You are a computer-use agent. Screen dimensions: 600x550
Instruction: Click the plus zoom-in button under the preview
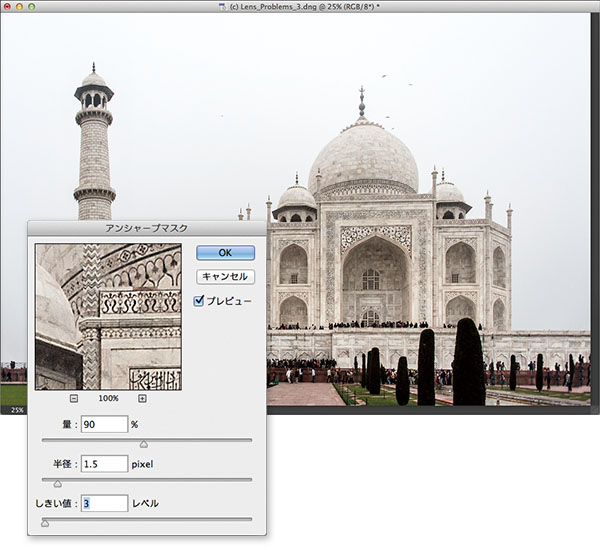point(142,398)
